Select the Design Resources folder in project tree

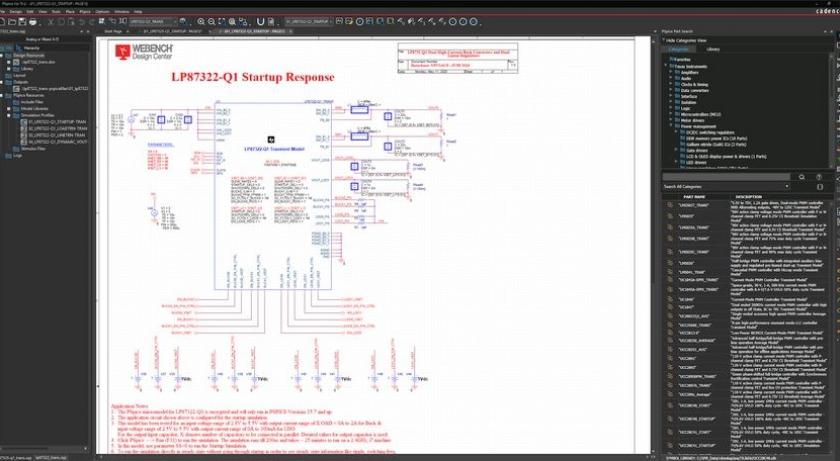[x=28, y=55]
